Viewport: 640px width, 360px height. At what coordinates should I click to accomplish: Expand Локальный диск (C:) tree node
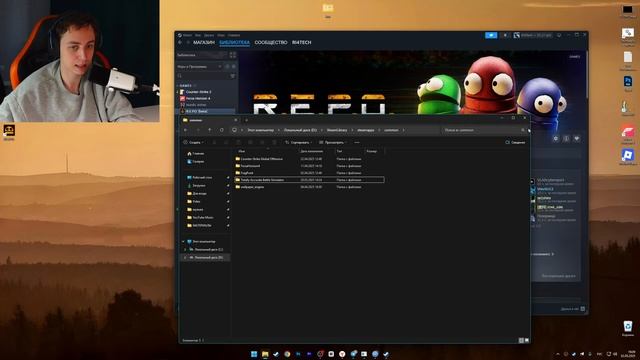pyautogui.click(x=185, y=249)
